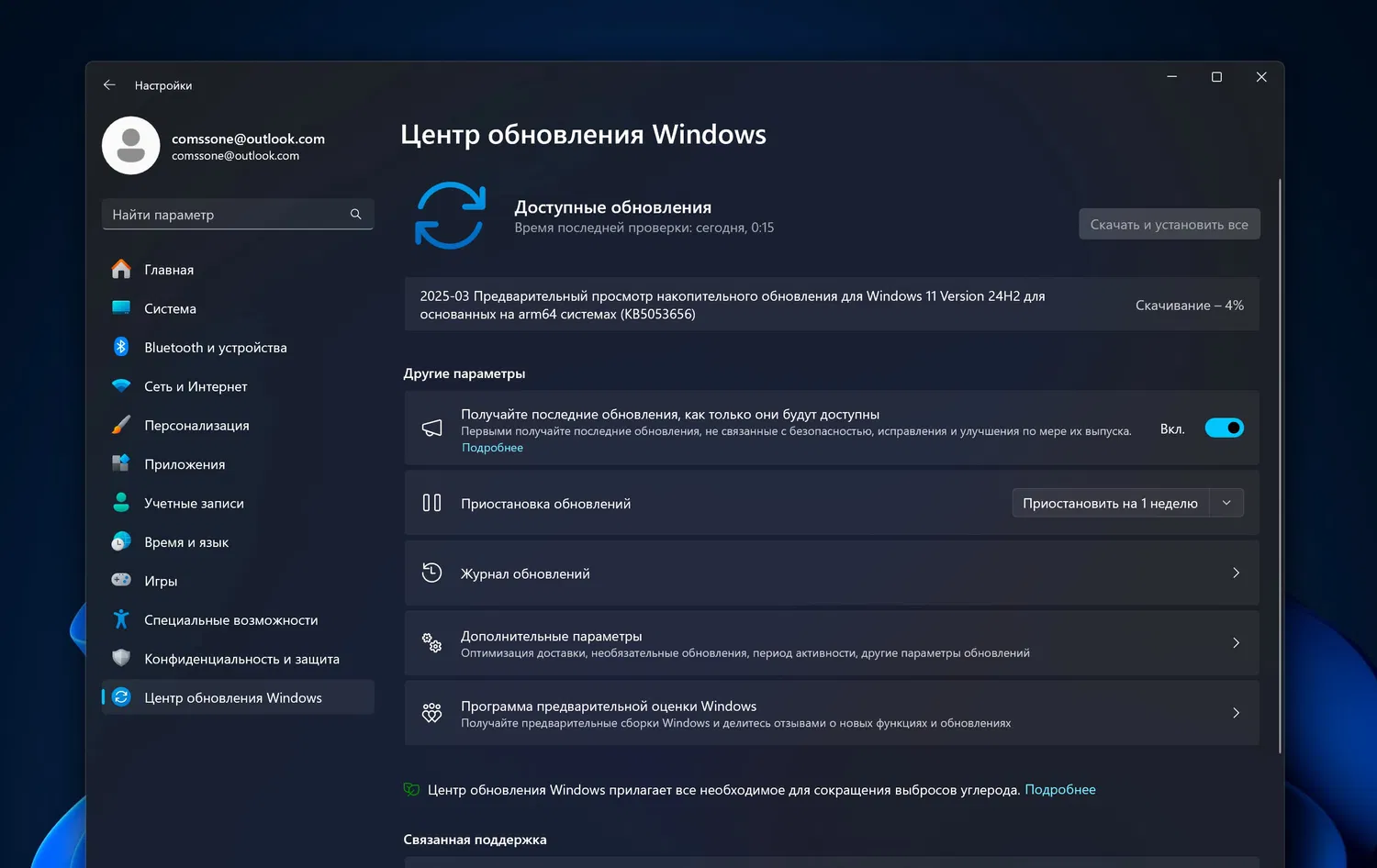Click the megaphone icon for latest updates

tap(431, 428)
